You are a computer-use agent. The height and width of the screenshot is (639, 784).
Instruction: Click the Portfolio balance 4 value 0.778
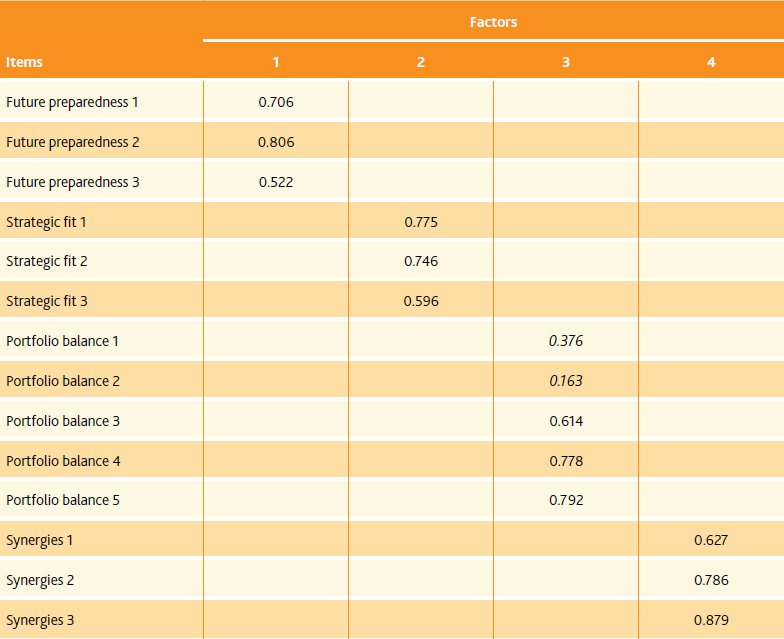tap(566, 461)
